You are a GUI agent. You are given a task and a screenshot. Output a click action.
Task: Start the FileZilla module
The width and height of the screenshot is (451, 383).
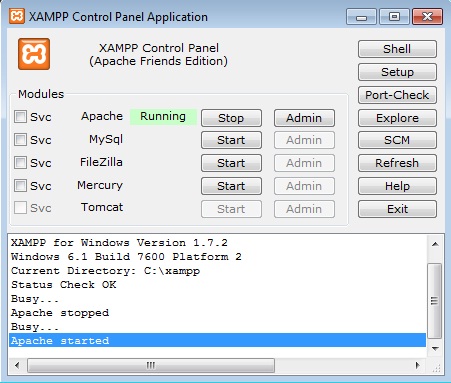tap(231, 163)
